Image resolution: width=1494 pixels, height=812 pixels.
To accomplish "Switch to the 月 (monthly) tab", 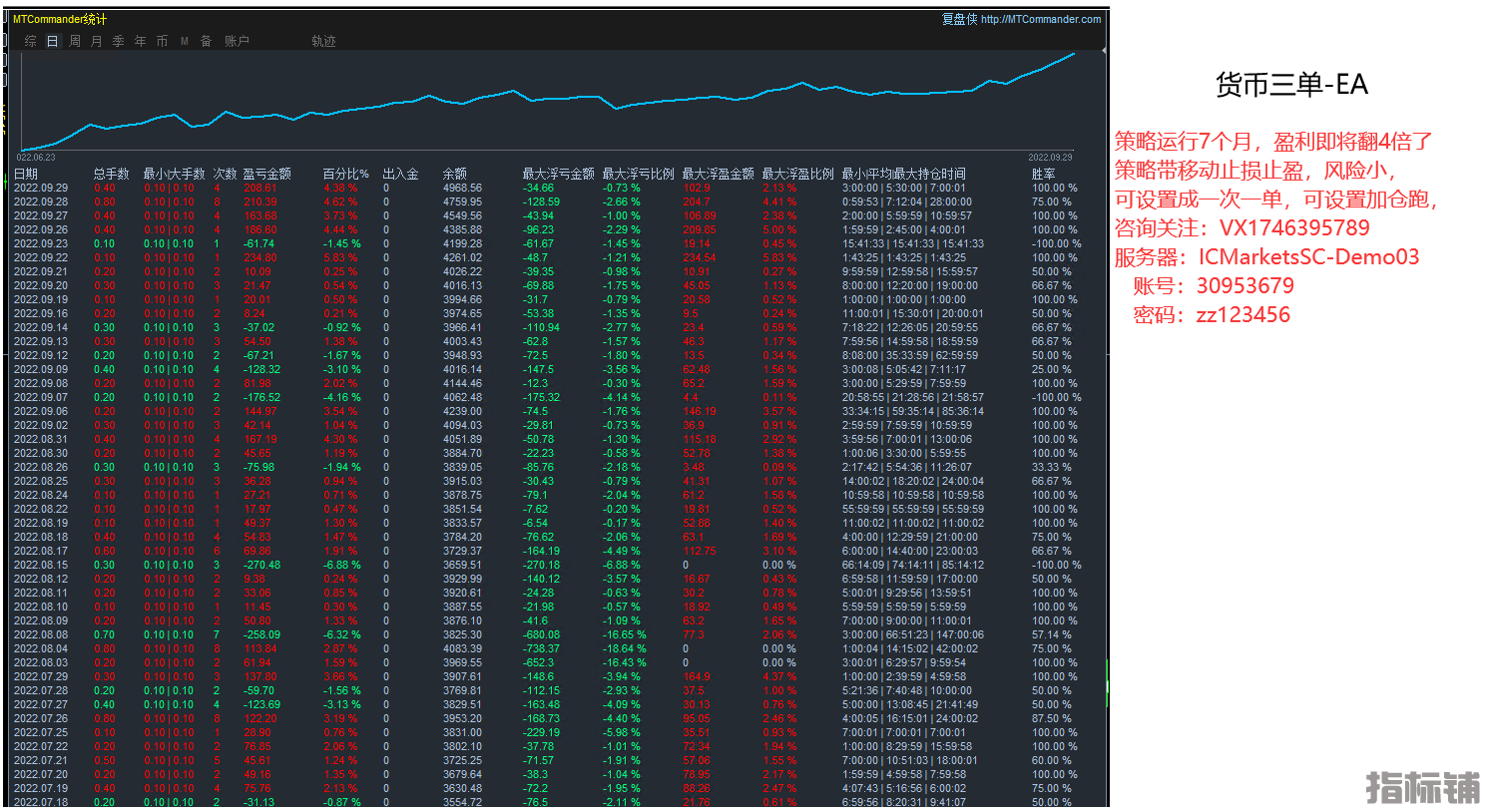I will point(97,41).
